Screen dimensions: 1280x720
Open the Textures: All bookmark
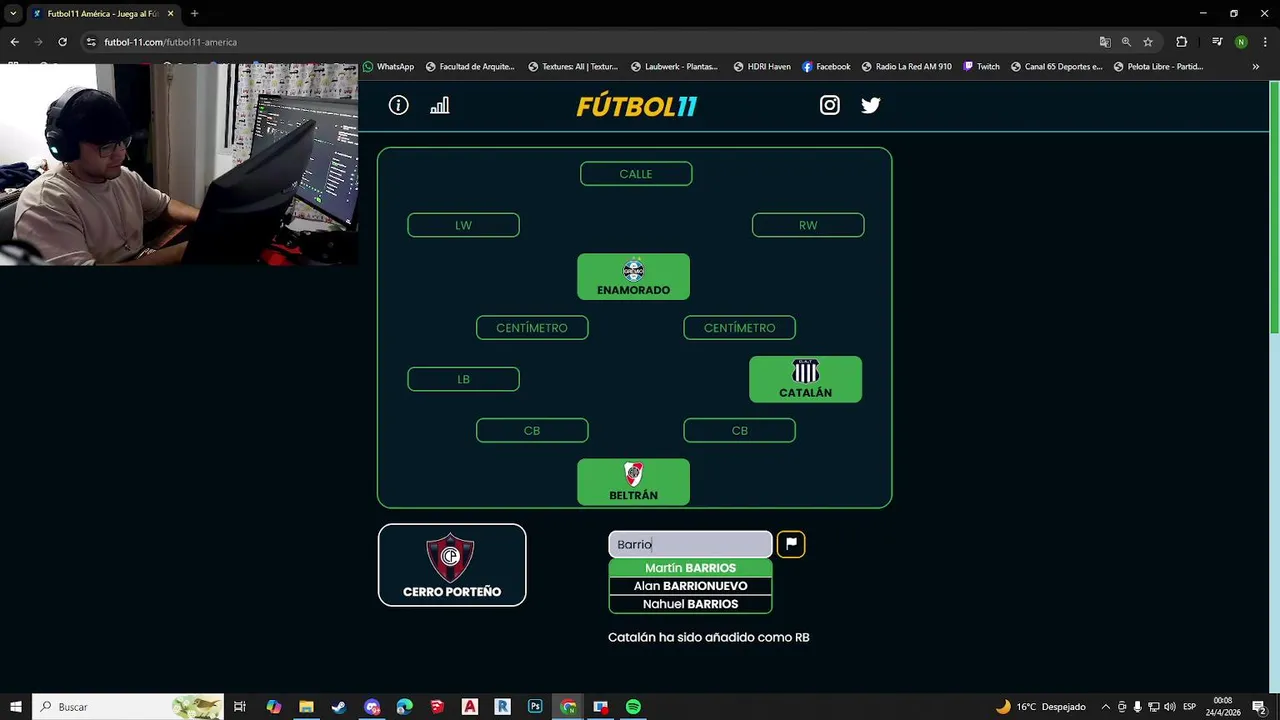[x=573, y=67]
